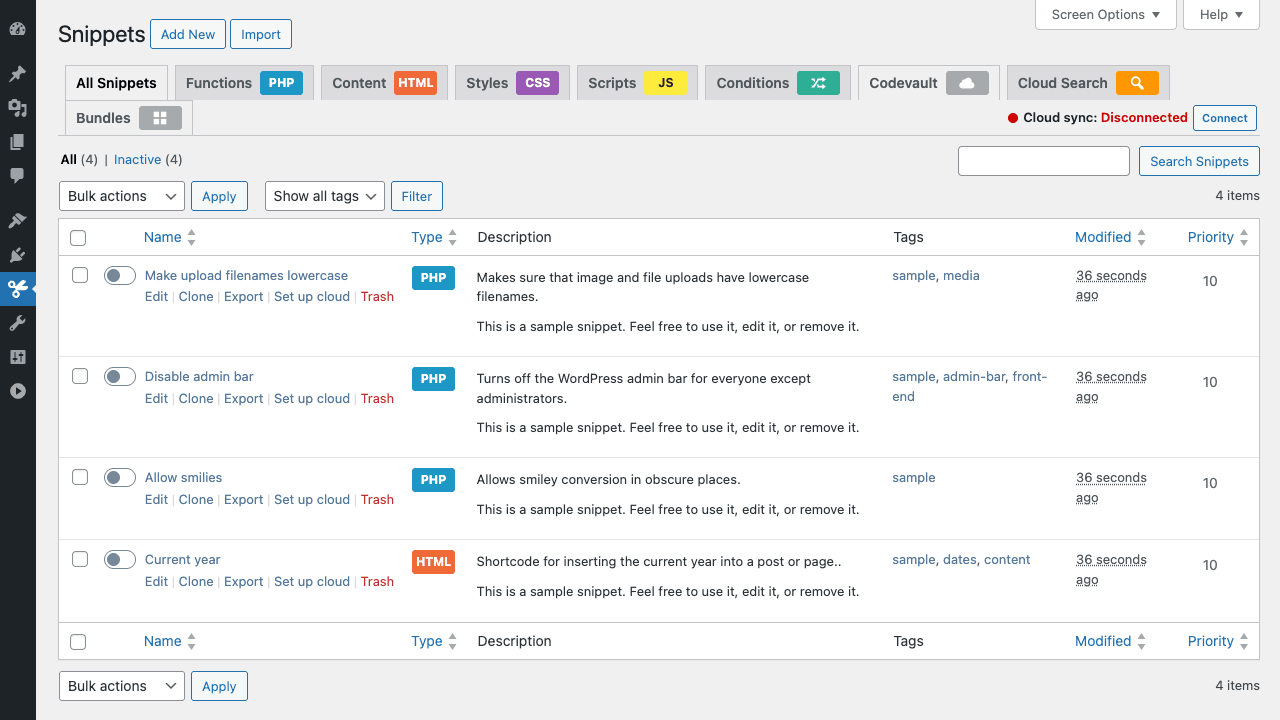
Task: Click the Snippets scissors sidebar icon
Action: click(17, 289)
